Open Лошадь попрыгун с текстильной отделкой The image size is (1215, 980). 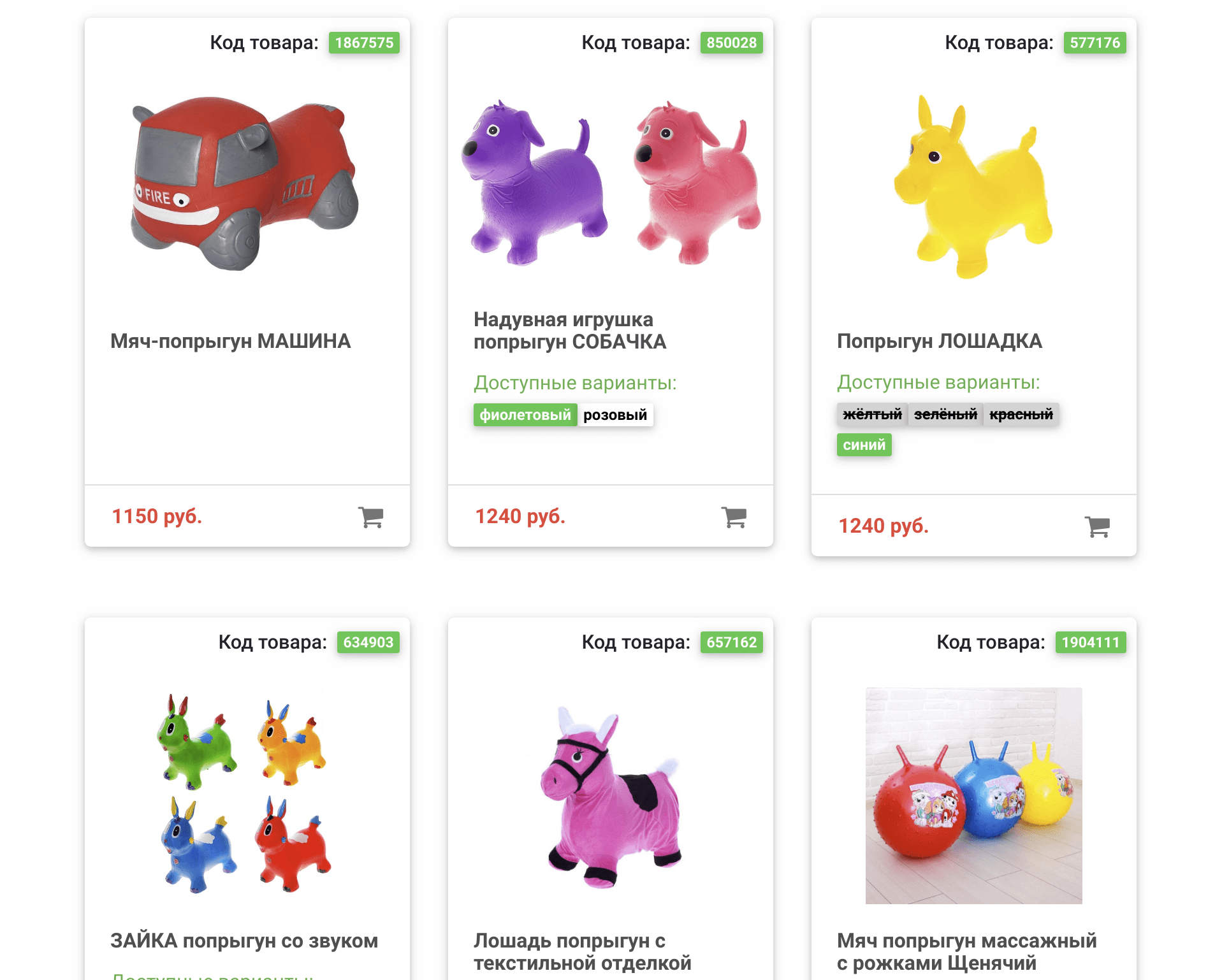coord(583,951)
